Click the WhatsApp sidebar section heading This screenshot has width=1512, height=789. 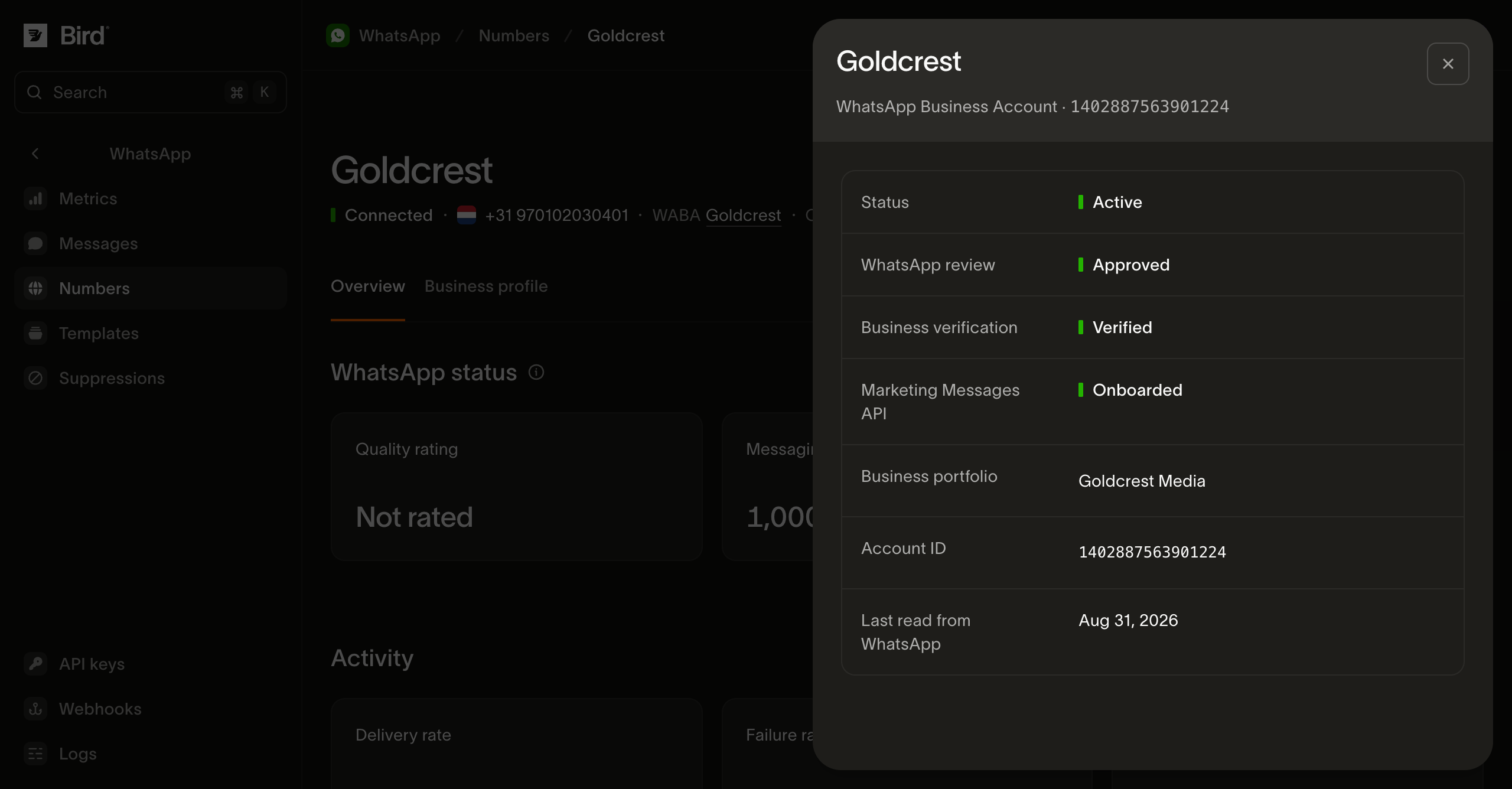click(150, 154)
